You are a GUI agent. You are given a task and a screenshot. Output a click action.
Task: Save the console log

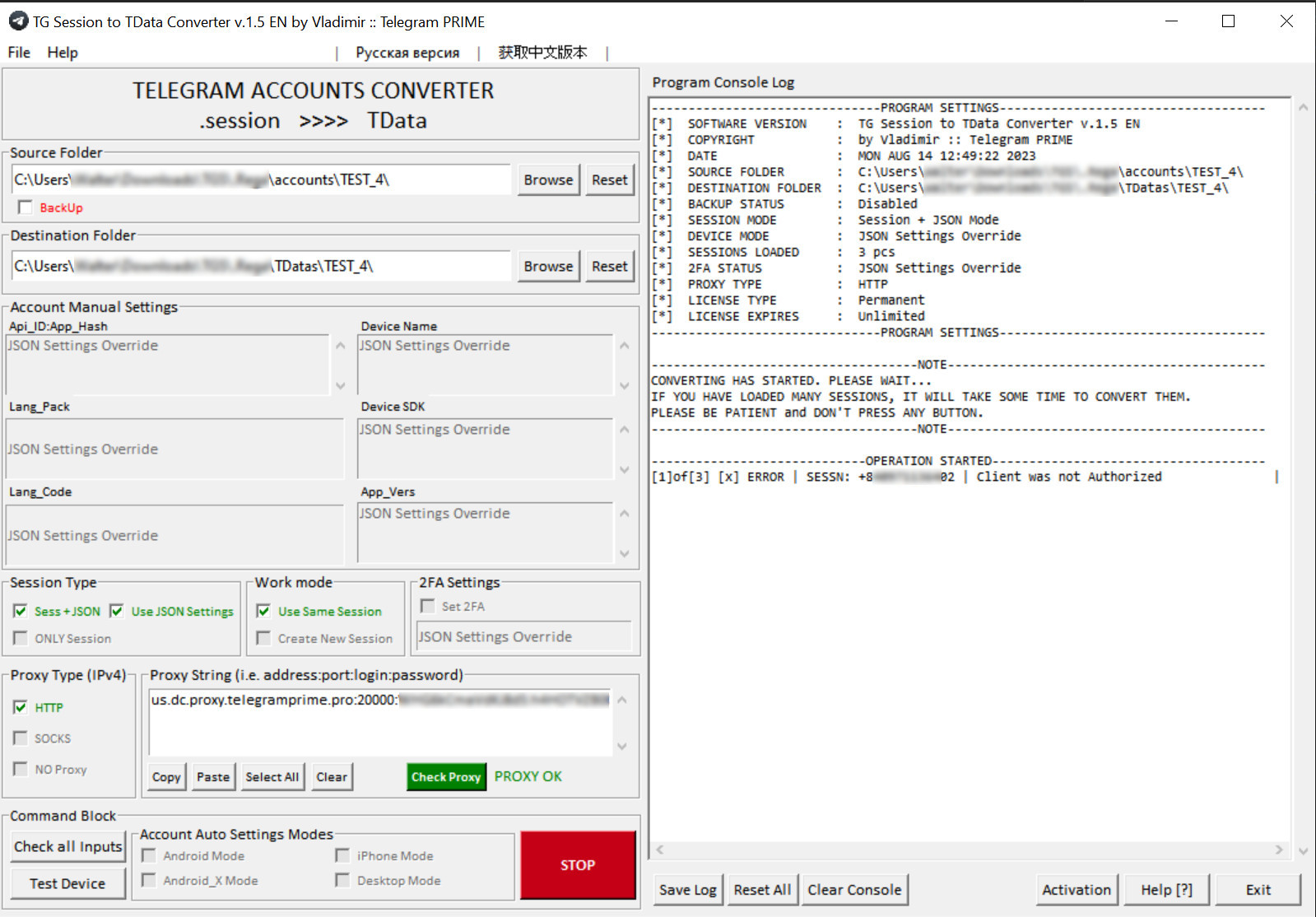pyautogui.click(x=688, y=890)
